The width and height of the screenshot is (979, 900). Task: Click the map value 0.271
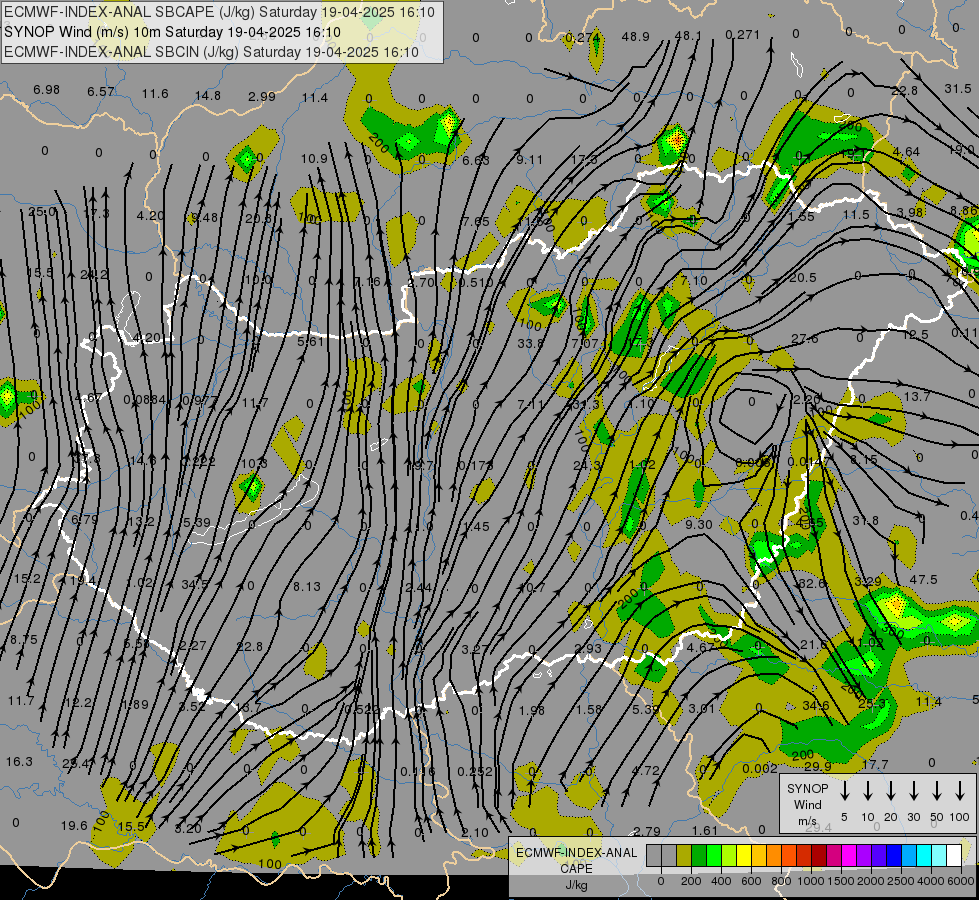[x=742, y=35]
